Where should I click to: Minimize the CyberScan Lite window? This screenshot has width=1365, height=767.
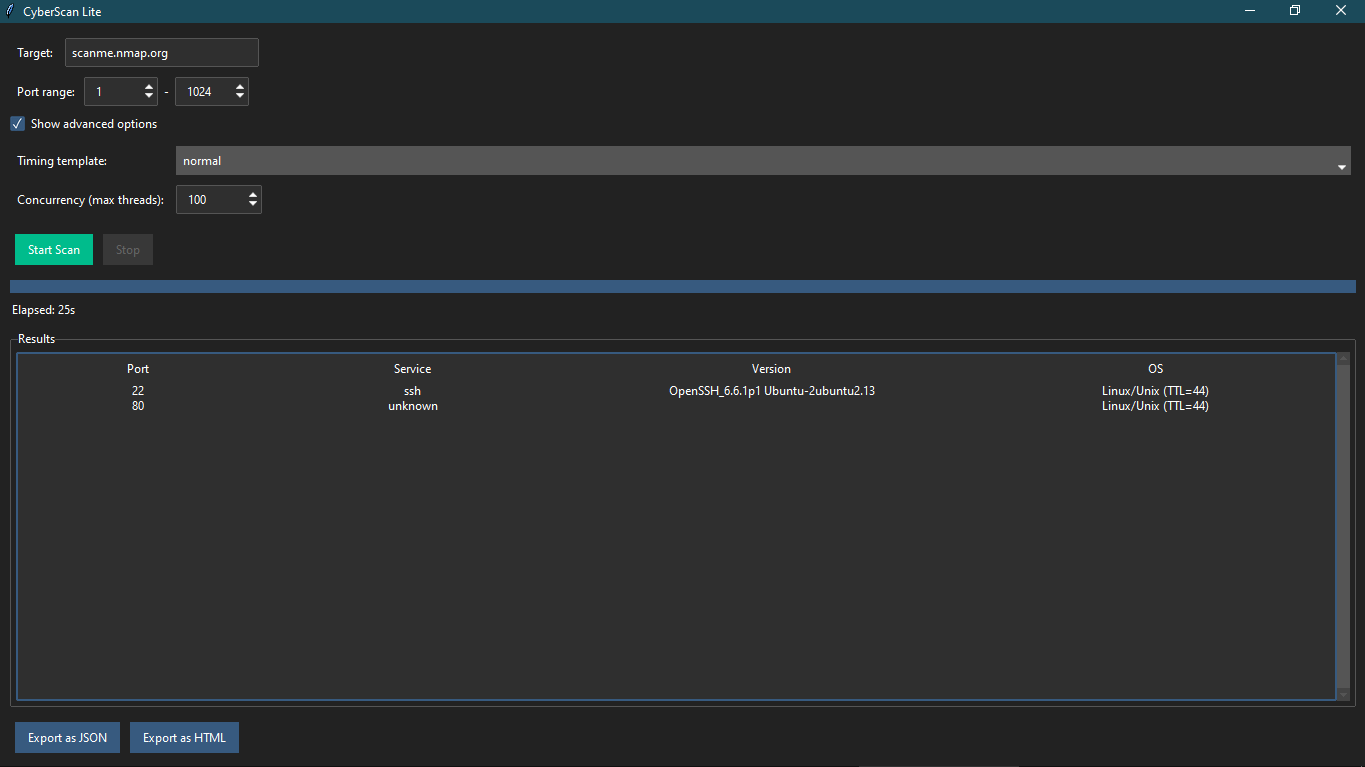pyautogui.click(x=1250, y=11)
